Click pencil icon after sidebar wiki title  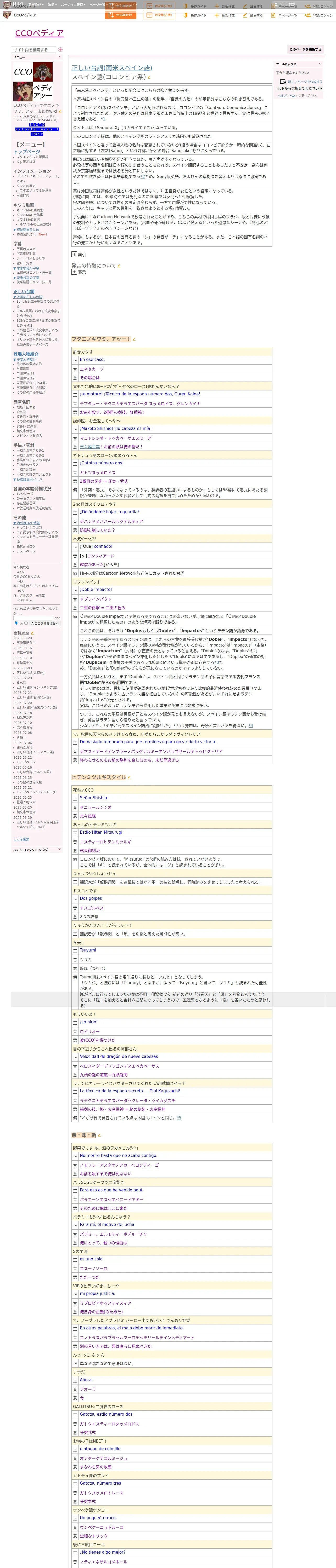(60, 111)
